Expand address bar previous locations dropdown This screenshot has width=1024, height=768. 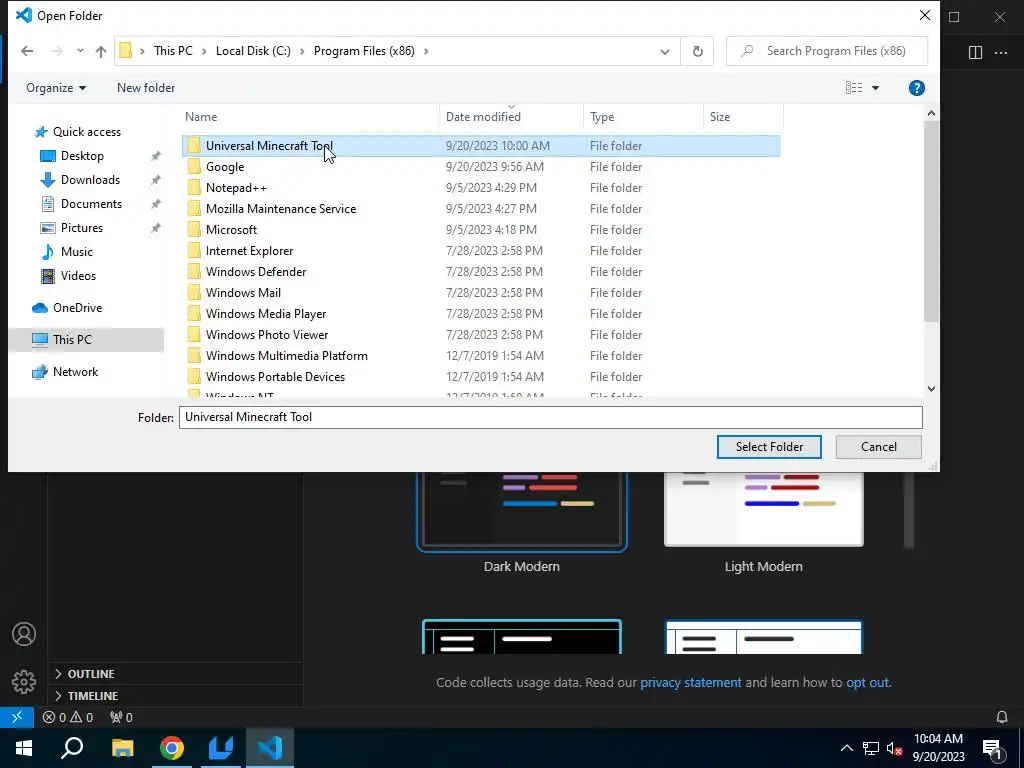pyautogui.click(x=665, y=52)
